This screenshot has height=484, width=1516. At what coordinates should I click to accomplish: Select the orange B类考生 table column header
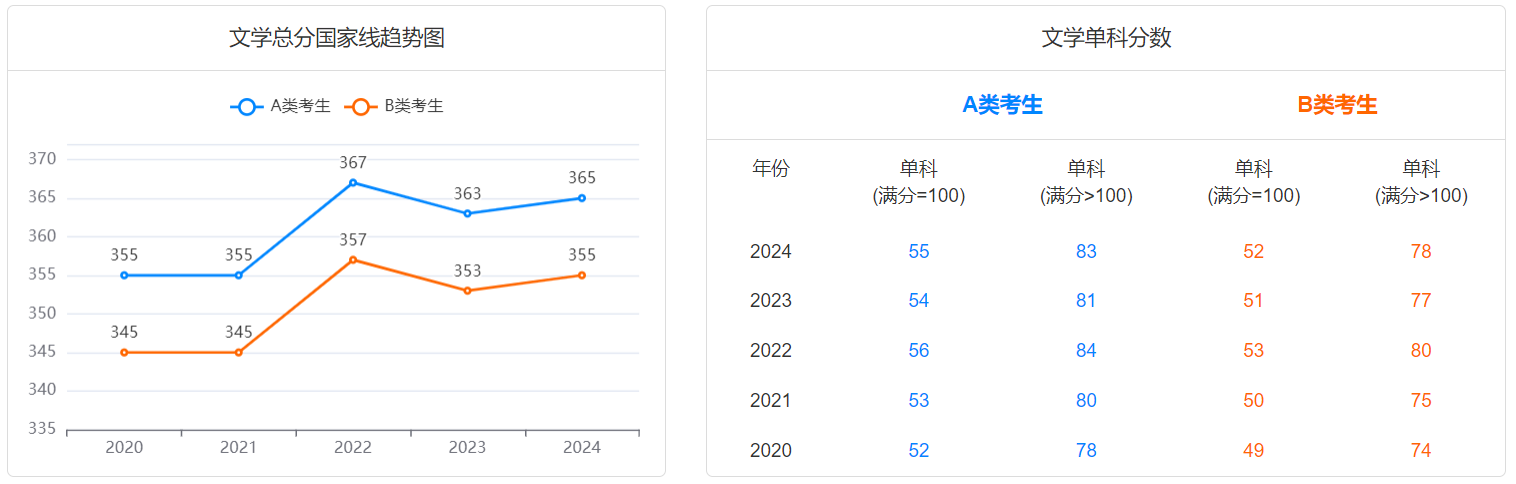(1337, 105)
